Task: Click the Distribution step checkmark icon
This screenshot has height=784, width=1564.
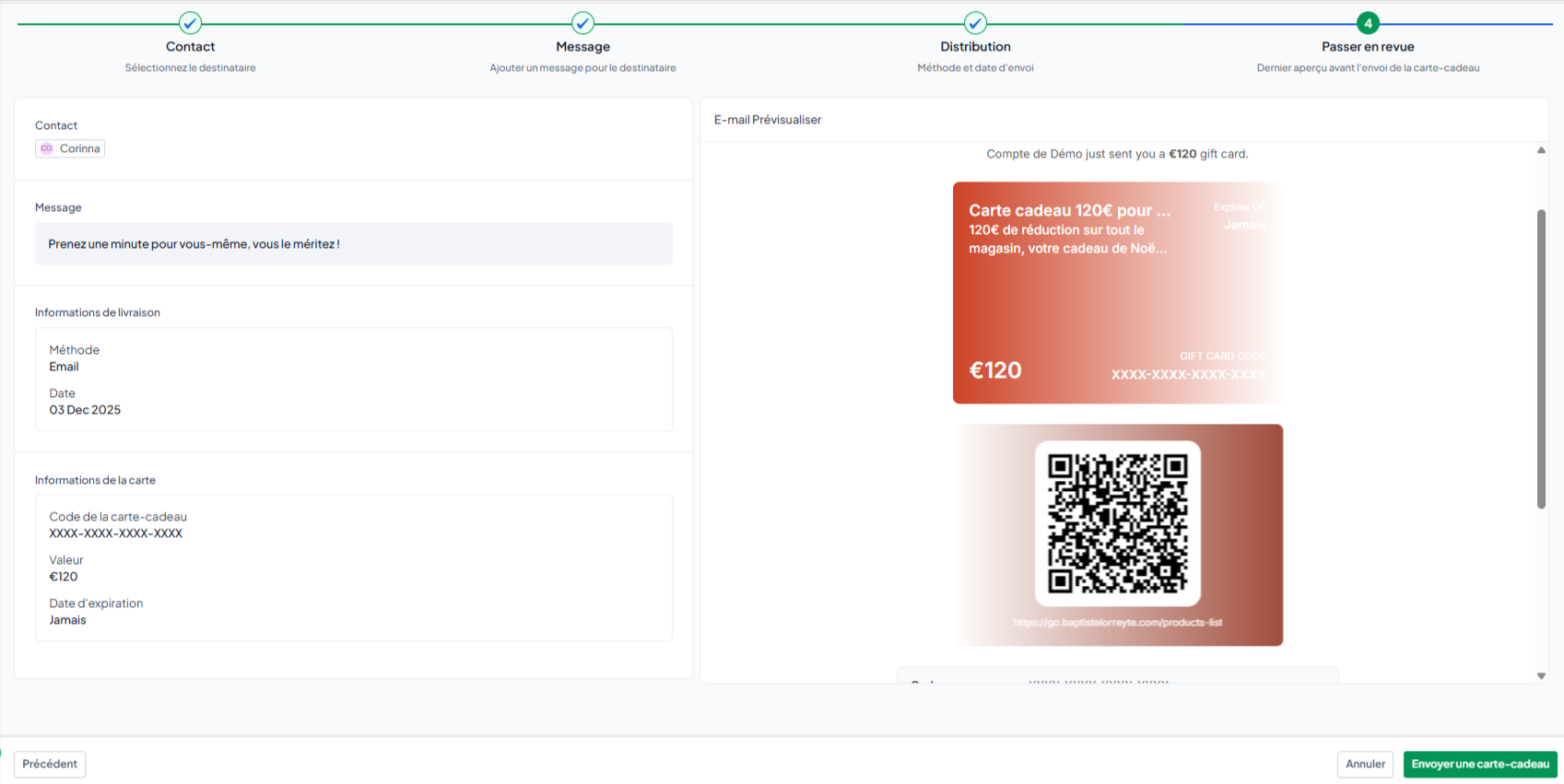Action: coord(975,23)
